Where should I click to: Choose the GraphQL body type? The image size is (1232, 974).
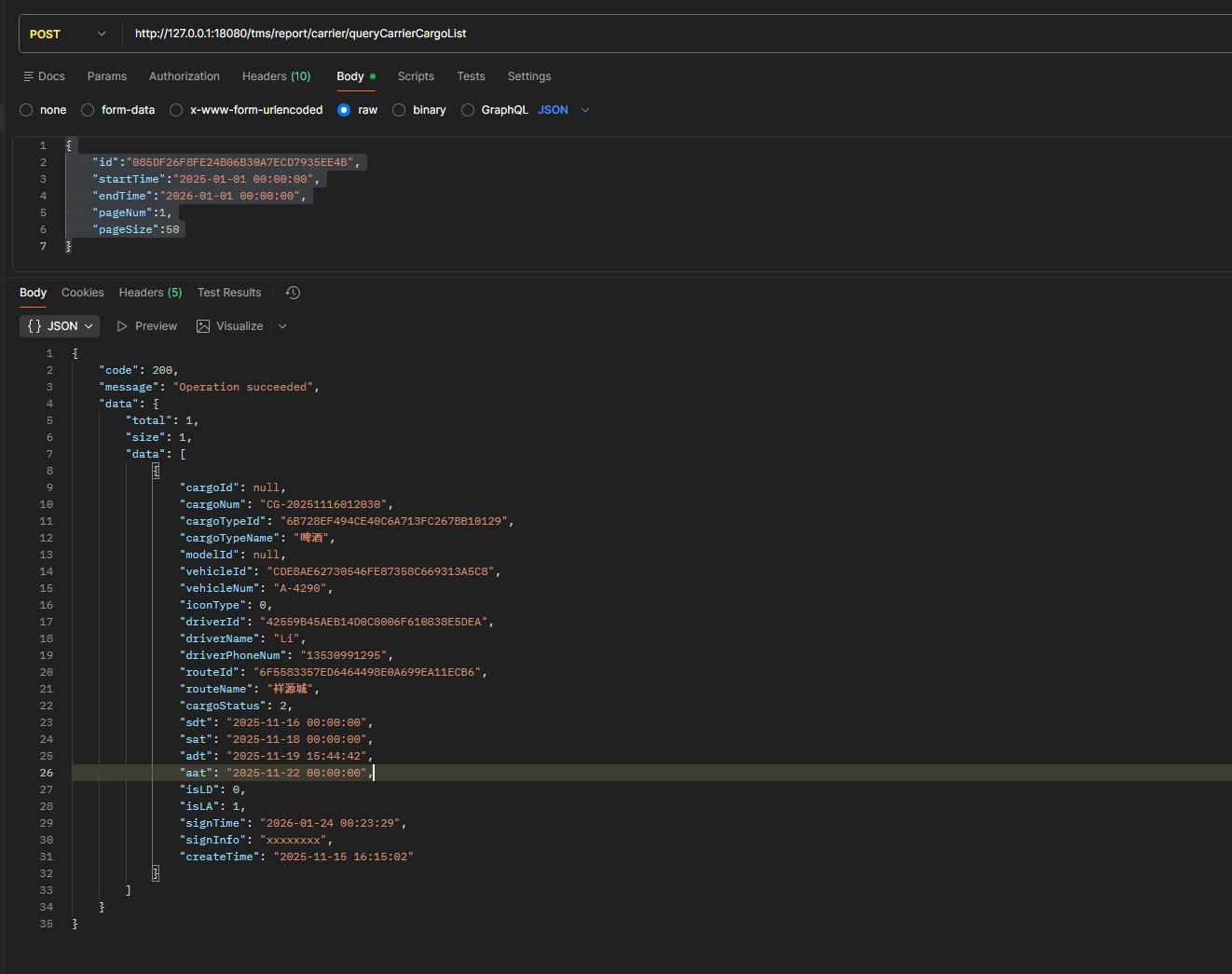click(x=468, y=110)
